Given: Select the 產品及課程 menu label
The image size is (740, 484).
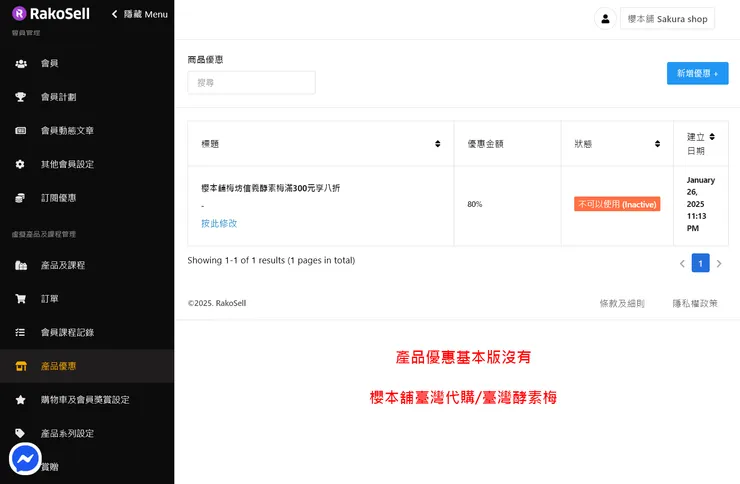Looking at the screenshot, I should pyautogui.click(x=63, y=265).
